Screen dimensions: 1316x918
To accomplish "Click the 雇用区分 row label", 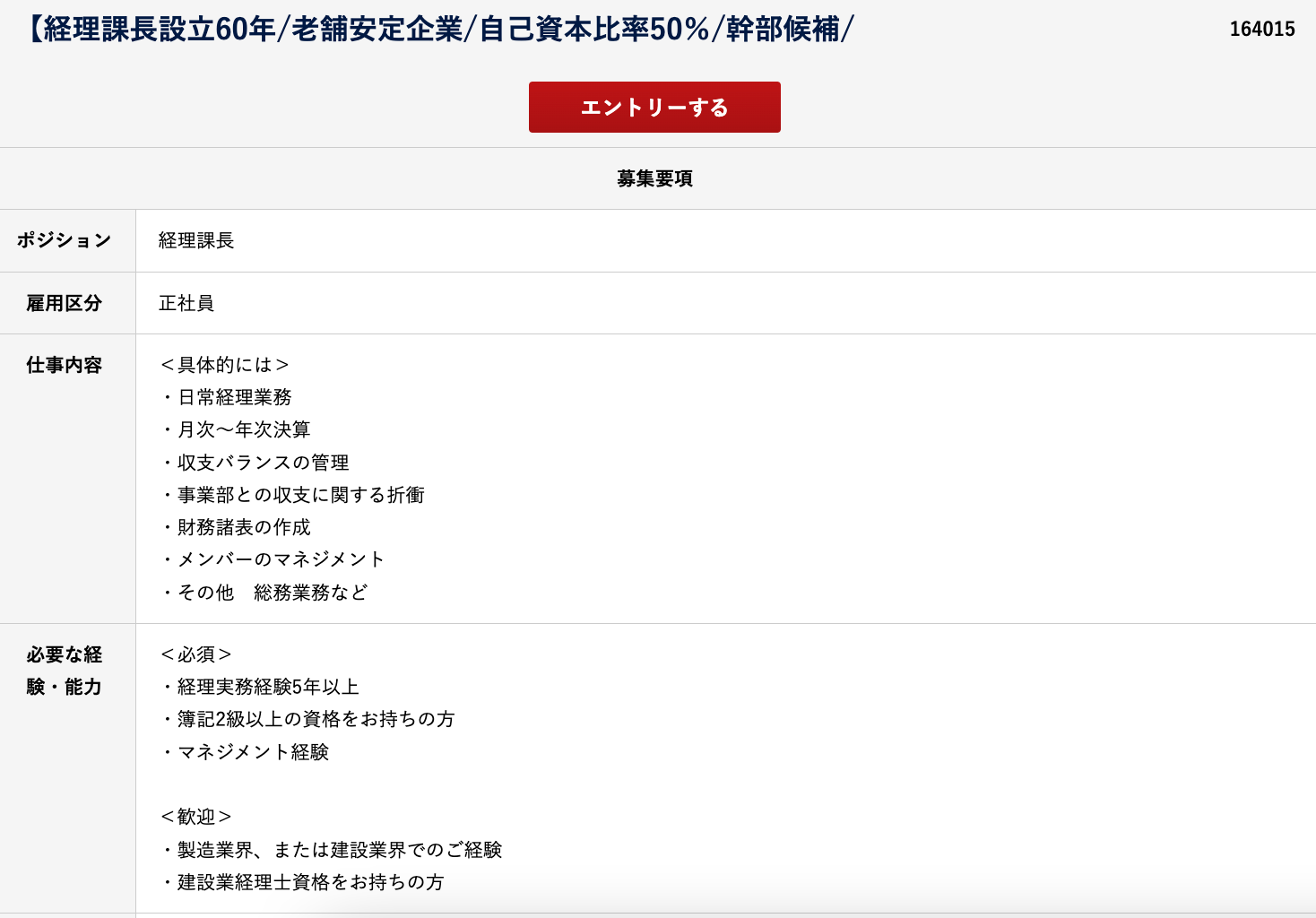I will click(x=65, y=303).
